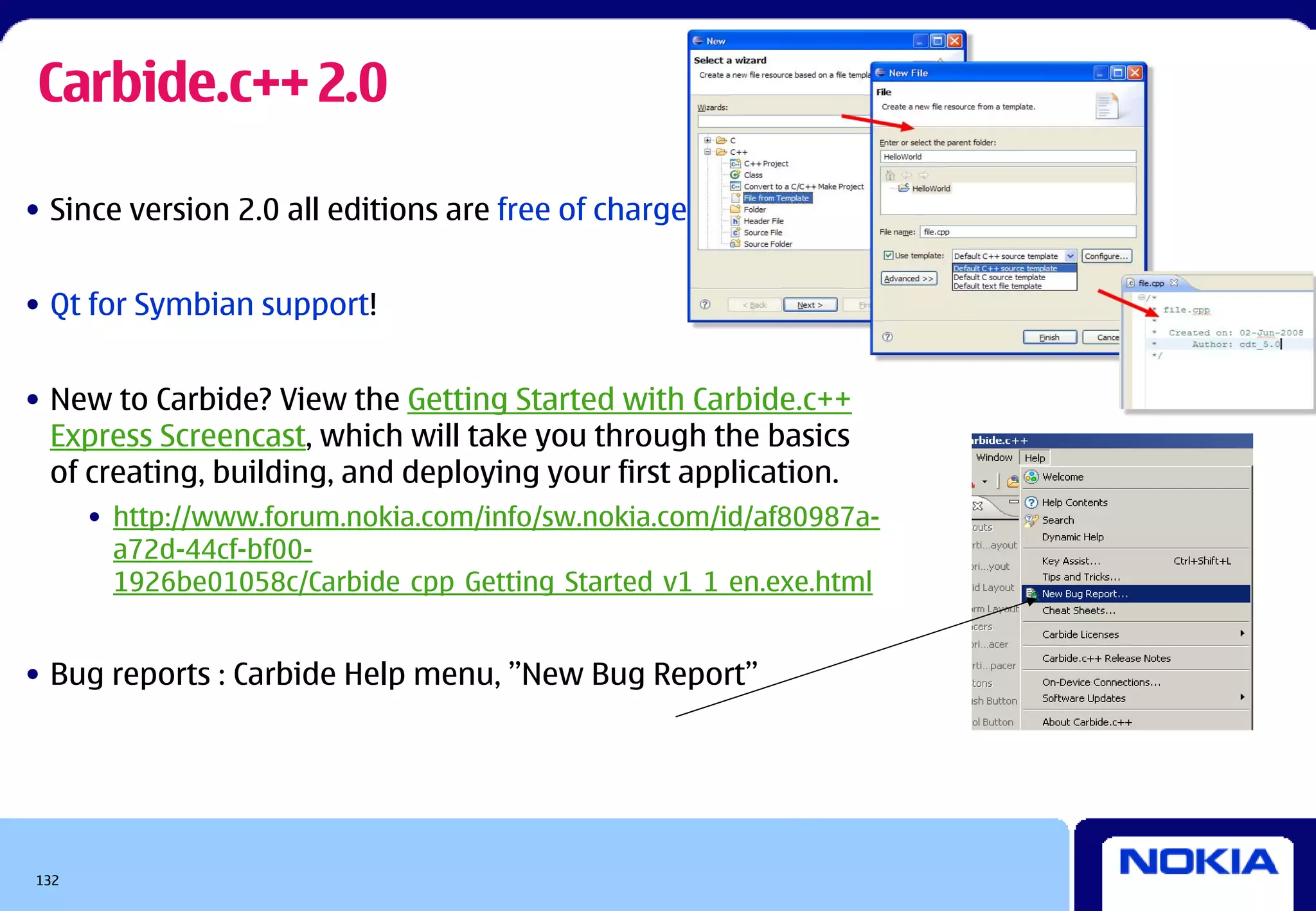
Task: Open Carbide.c++ Release Notes entry
Action: click(1136, 658)
